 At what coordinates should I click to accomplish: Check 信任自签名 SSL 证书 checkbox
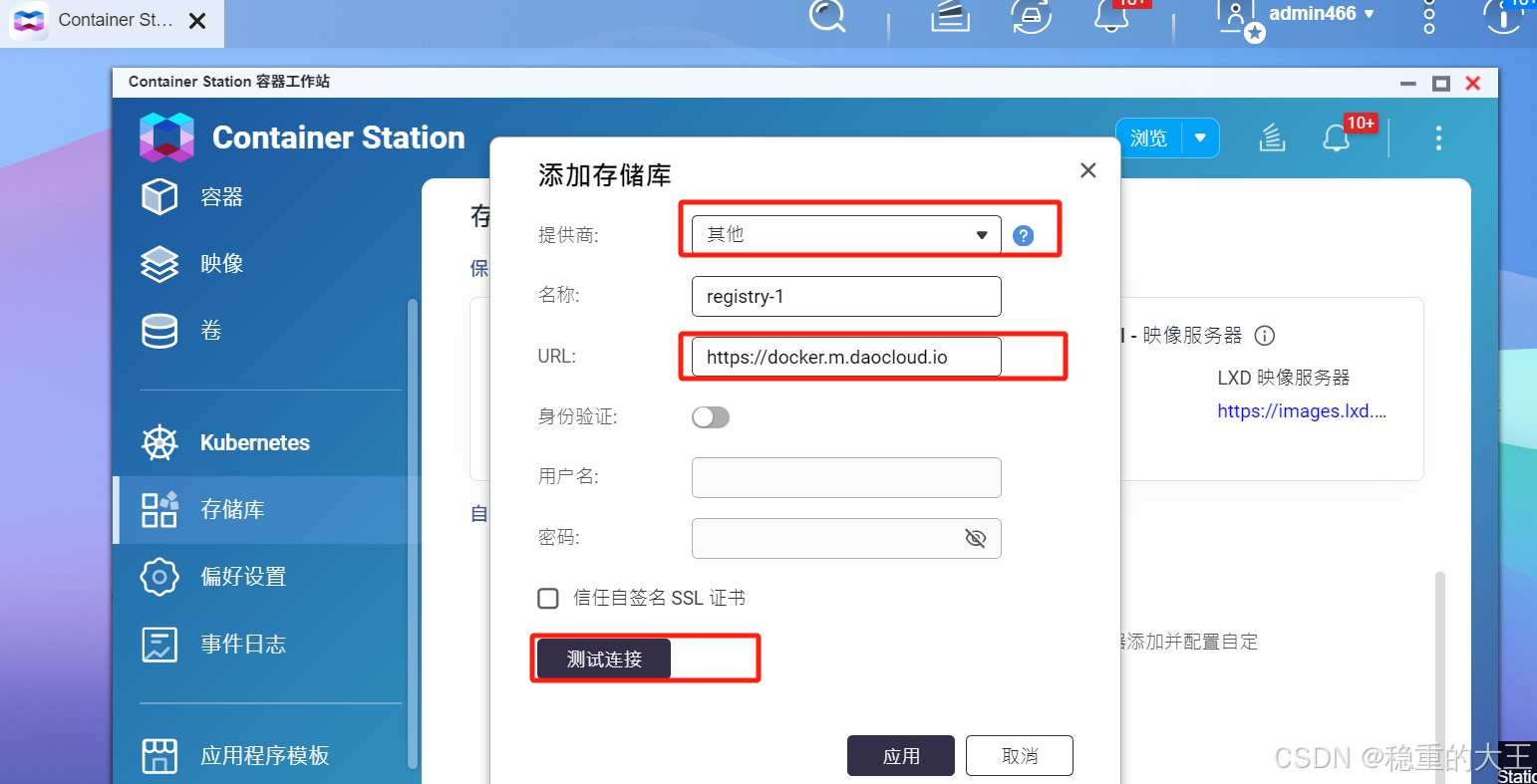tap(548, 599)
